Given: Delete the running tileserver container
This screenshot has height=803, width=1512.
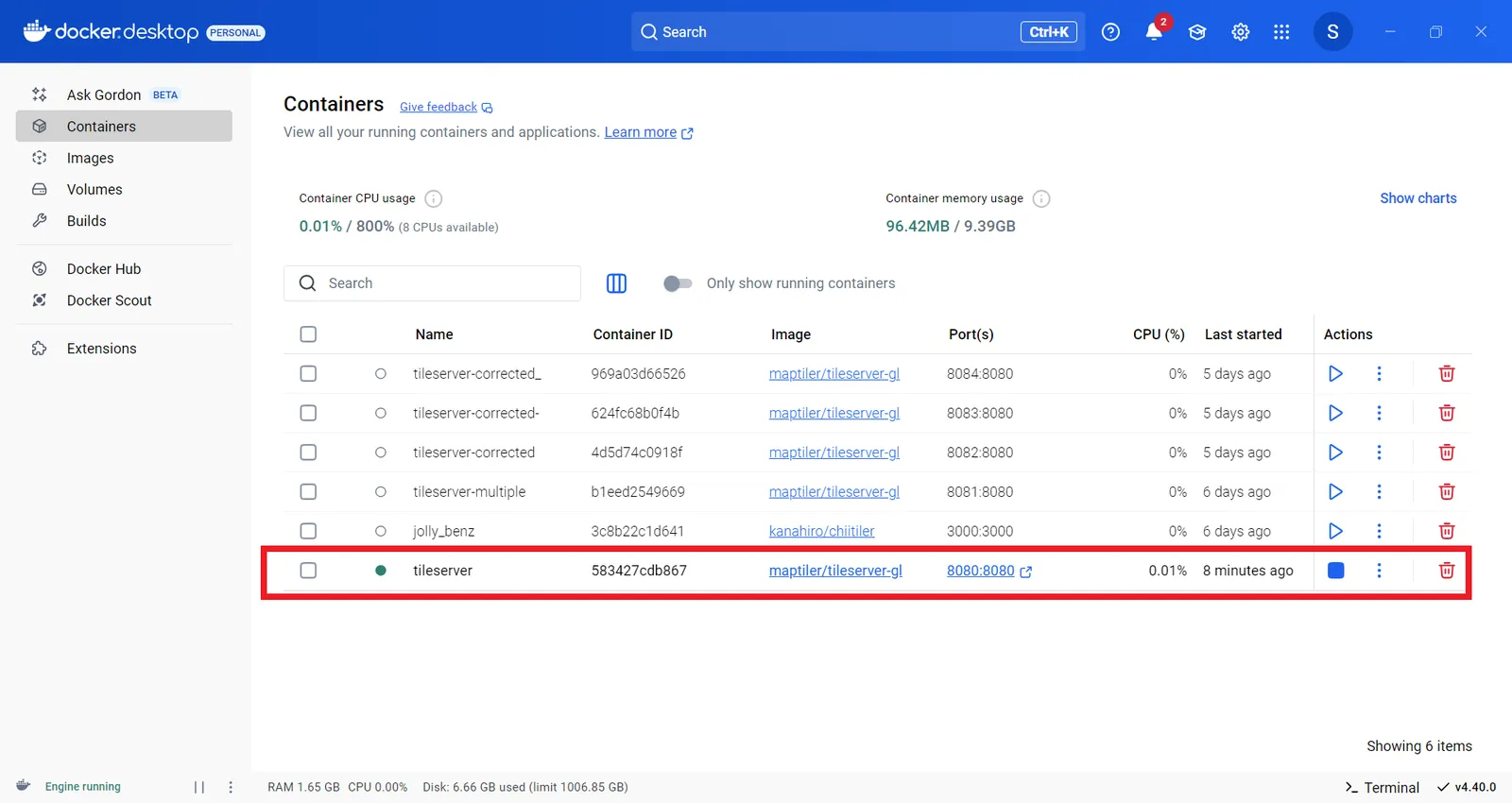Looking at the screenshot, I should (1446, 571).
